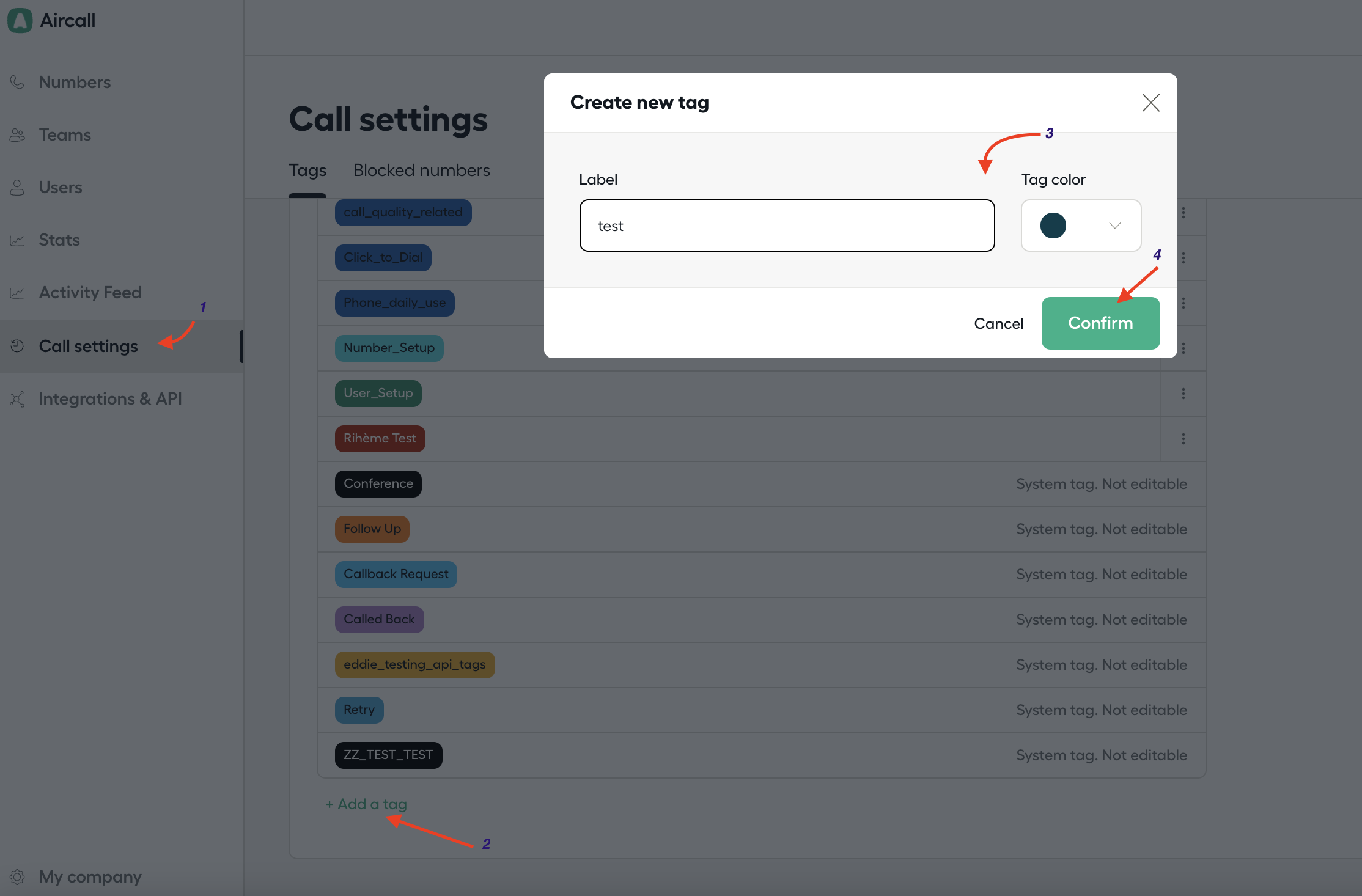
Task: Open options menu for User_Setup tag
Action: [x=1183, y=394]
